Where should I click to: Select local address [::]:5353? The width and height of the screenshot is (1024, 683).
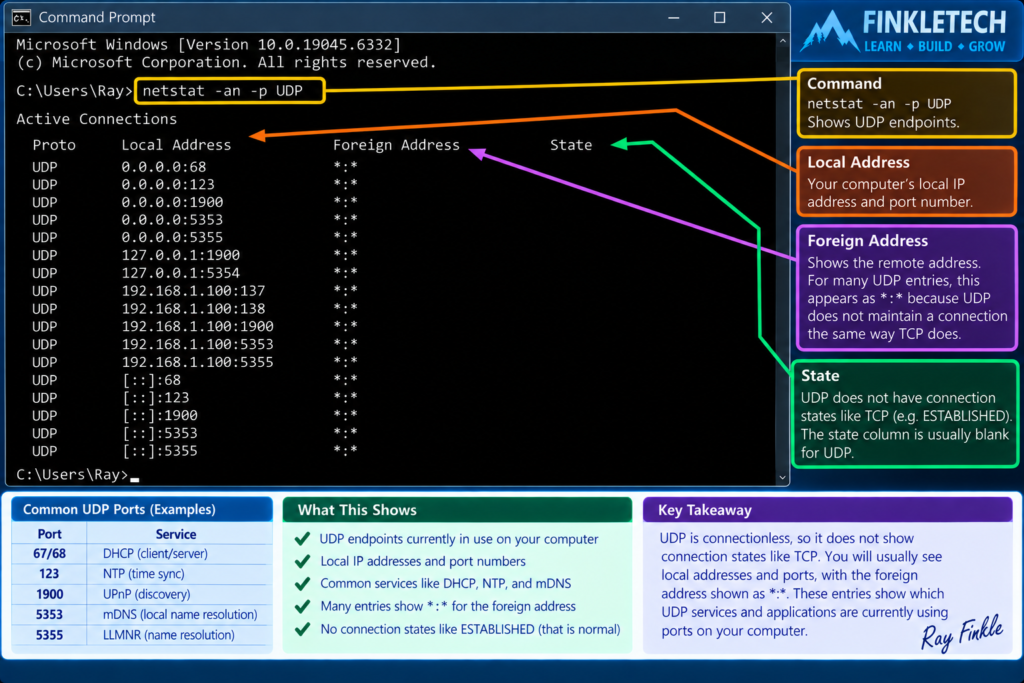click(x=160, y=434)
